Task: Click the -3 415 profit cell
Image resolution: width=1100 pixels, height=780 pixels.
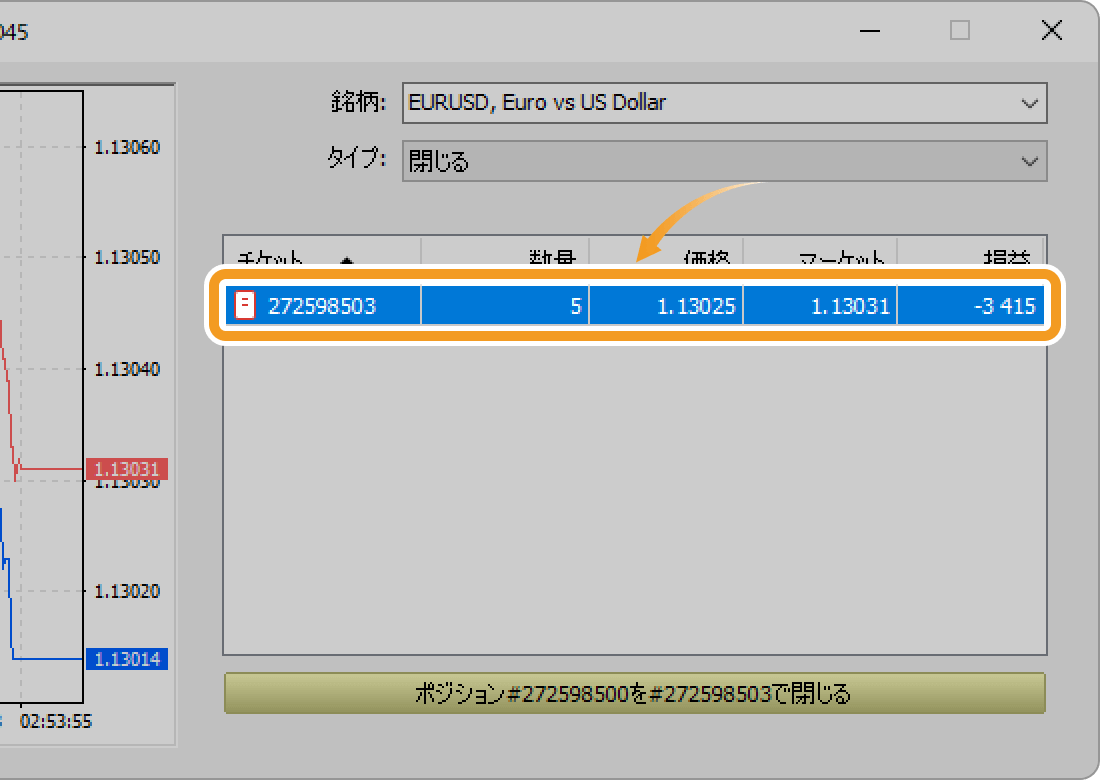Action: (970, 306)
